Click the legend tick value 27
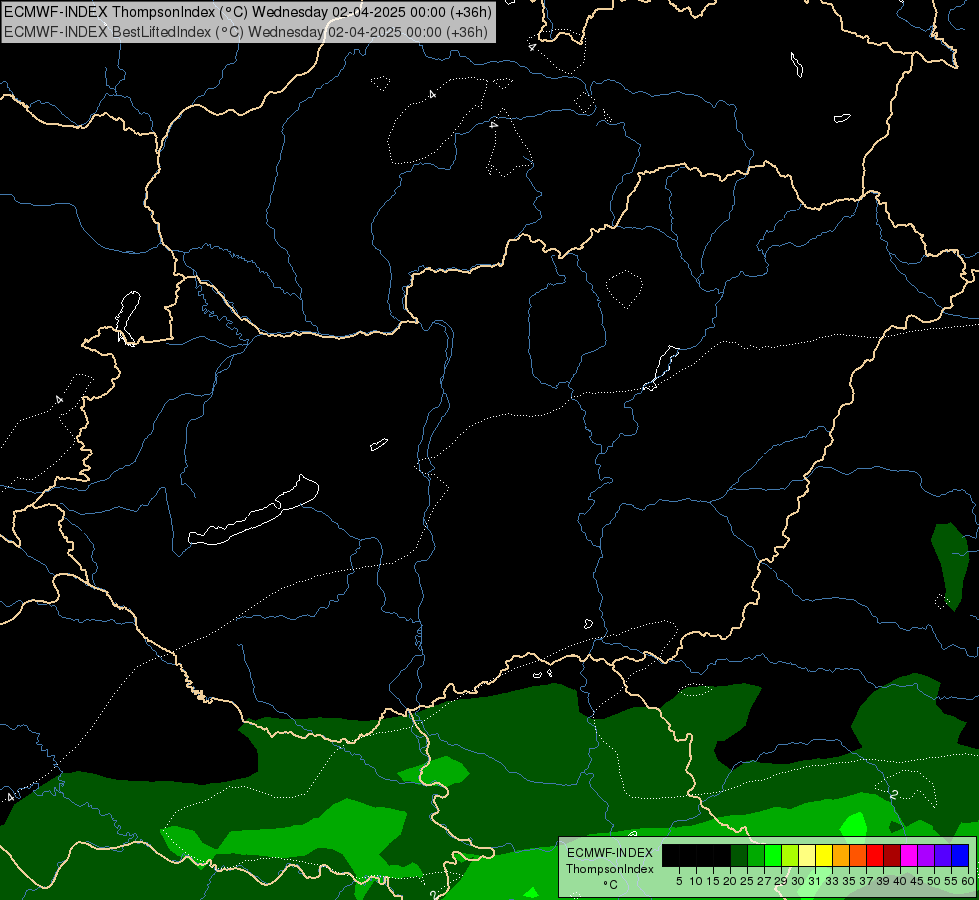This screenshot has width=979, height=900. coord(764,881)
